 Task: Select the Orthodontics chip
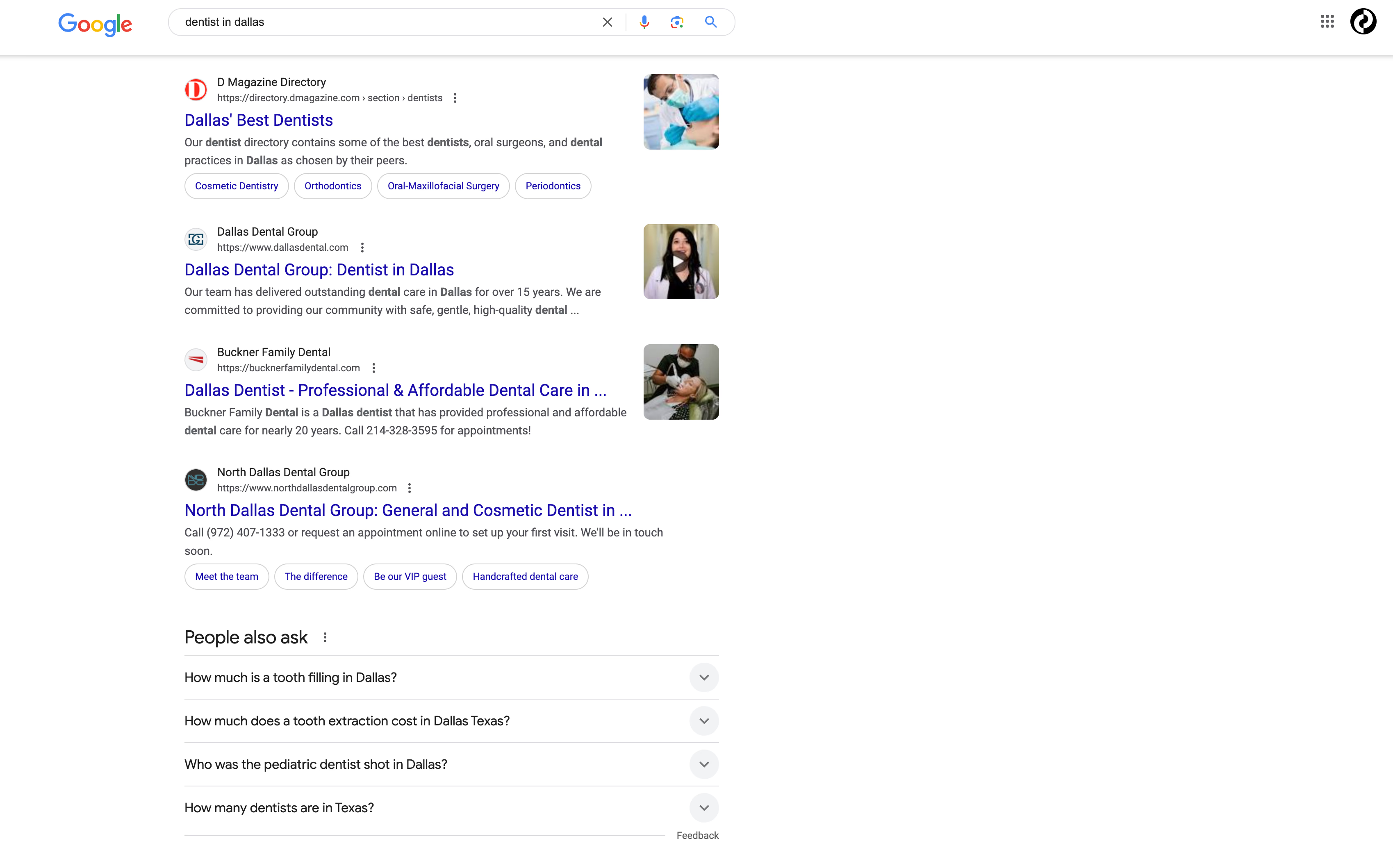pos(333,186)
